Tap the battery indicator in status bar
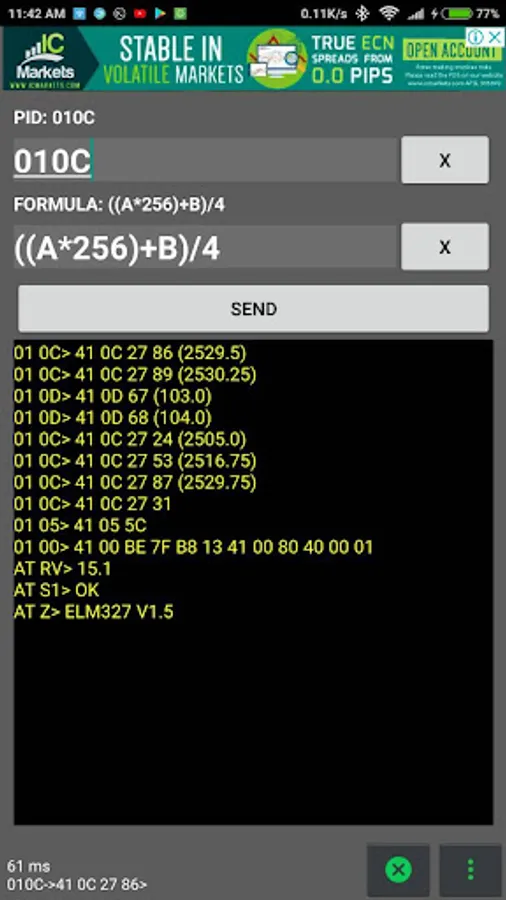The width and height of the screenshot is (506, 900). 457,13
